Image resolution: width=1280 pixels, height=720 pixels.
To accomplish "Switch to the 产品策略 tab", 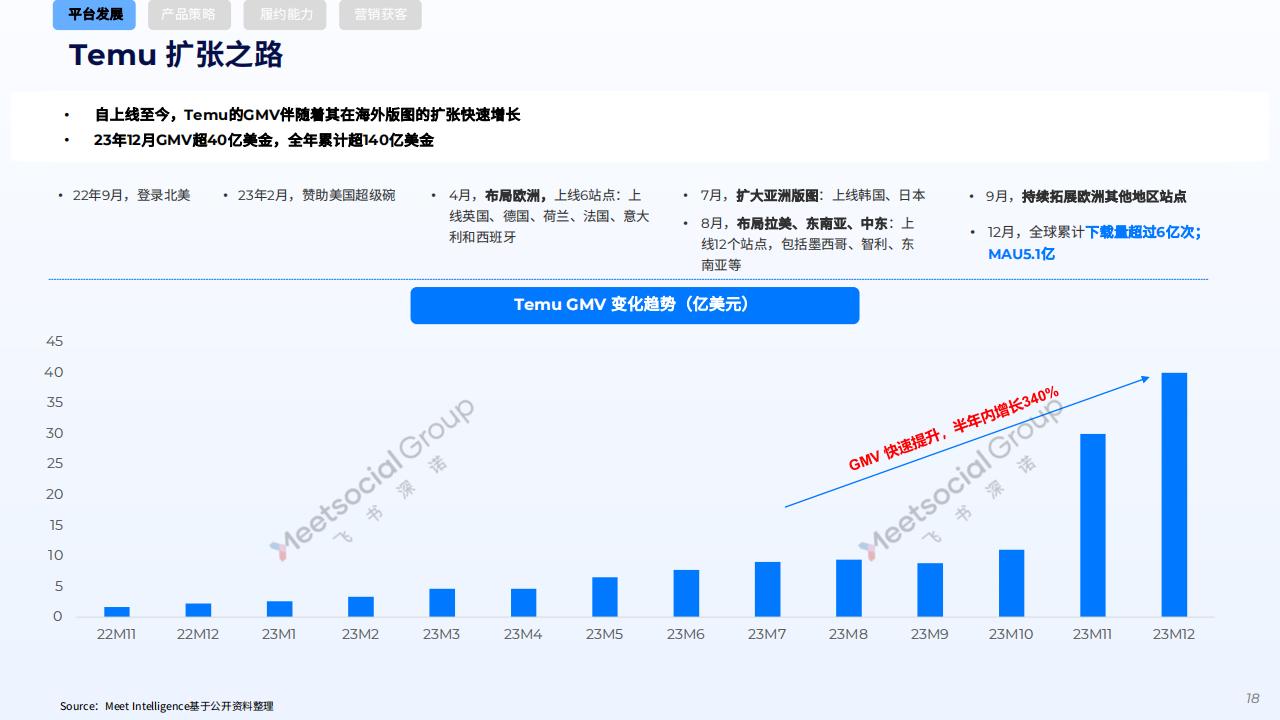I will [189, 15].
